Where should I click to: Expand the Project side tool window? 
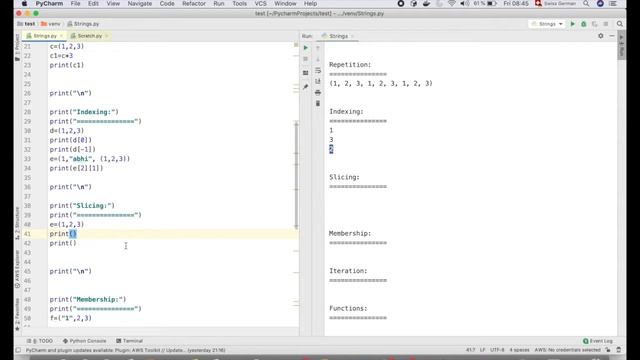tap(17, 47)
